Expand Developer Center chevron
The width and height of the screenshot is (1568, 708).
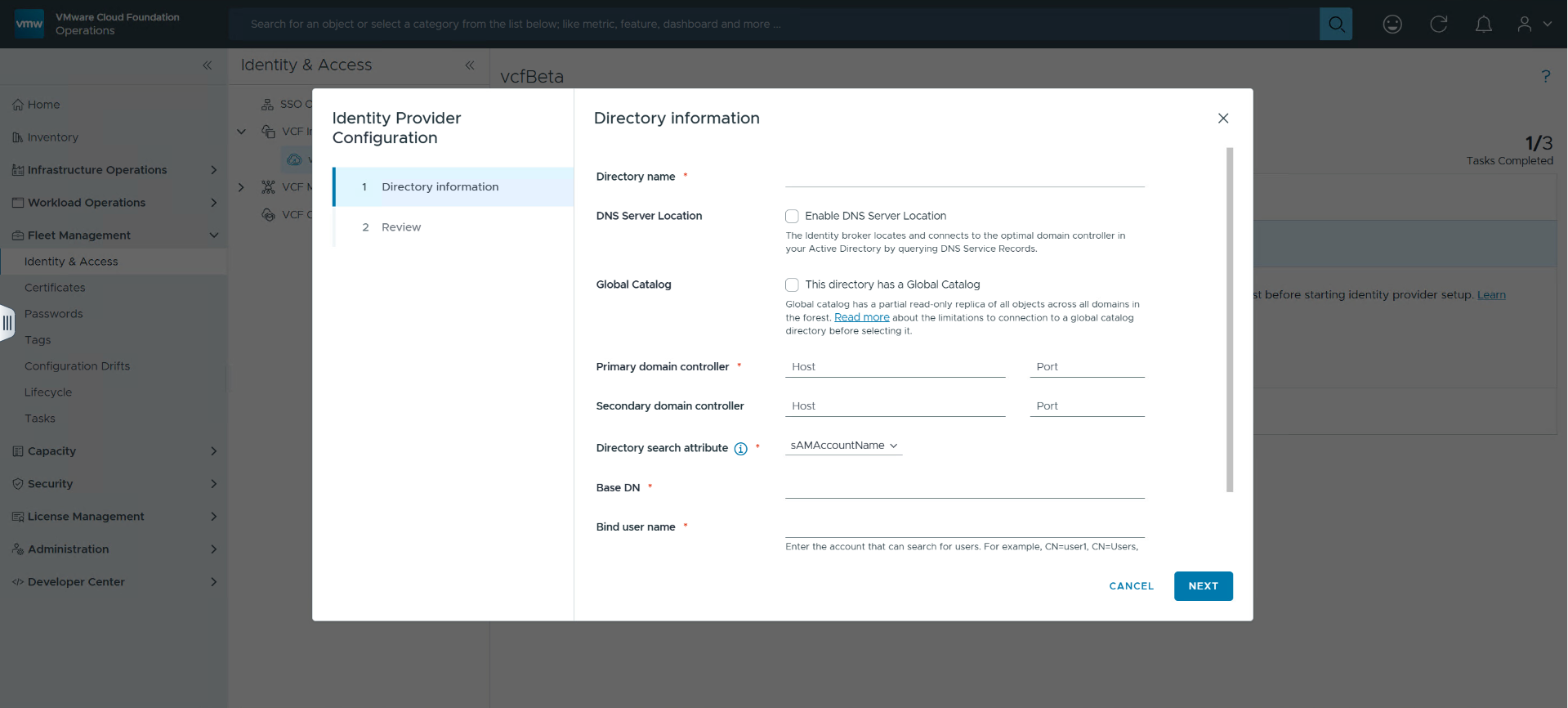[214, 582]
